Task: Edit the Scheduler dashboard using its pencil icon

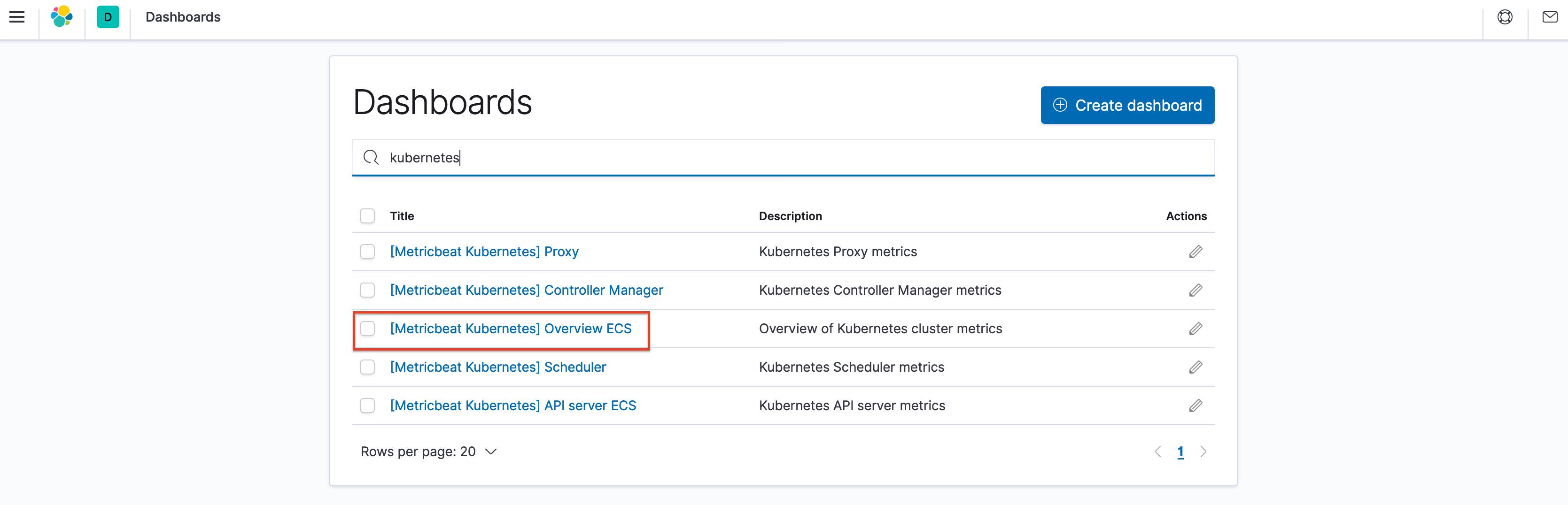Action: [x=1195, y=367]
